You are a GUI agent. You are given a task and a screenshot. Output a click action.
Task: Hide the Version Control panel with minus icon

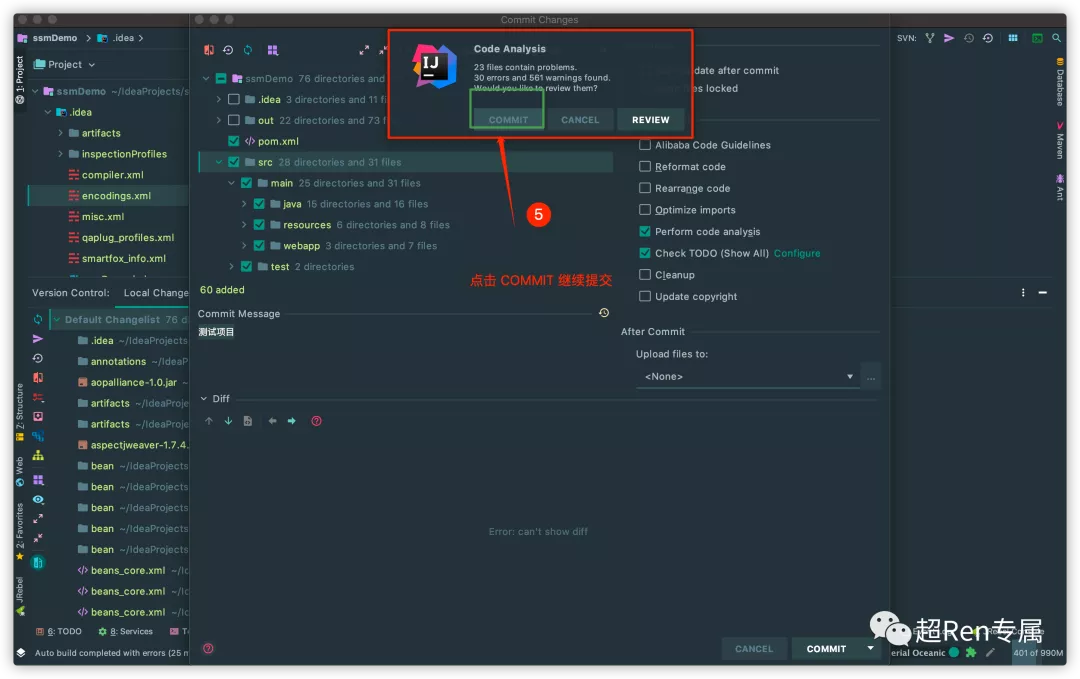click(1043, 293)
